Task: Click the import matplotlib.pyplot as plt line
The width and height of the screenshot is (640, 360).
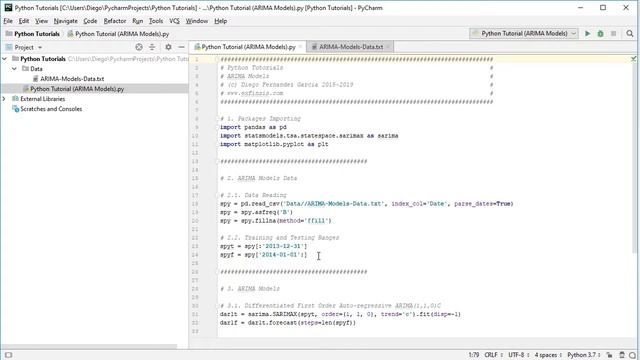Action: pos(274,144)
